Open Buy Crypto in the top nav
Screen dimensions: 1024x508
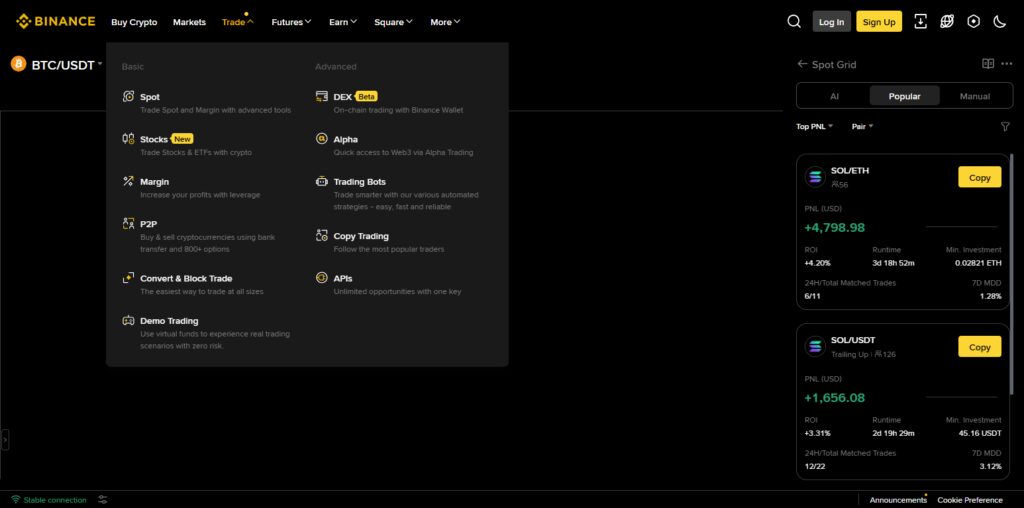[x=134, y=22]
